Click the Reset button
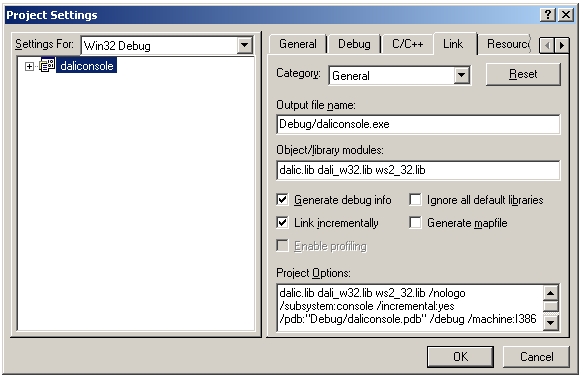This screenshot has height=379, width=583. tap(523, 74)
